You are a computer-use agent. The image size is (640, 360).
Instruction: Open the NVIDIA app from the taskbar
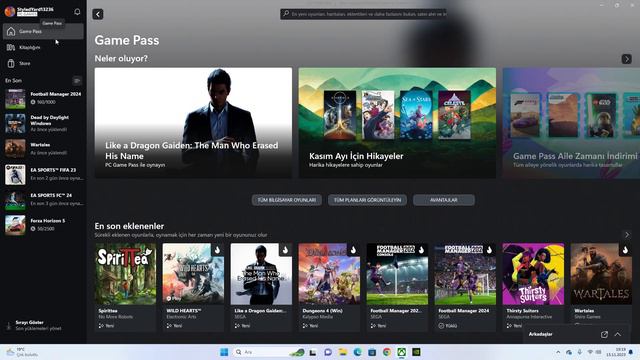(416, 352)
